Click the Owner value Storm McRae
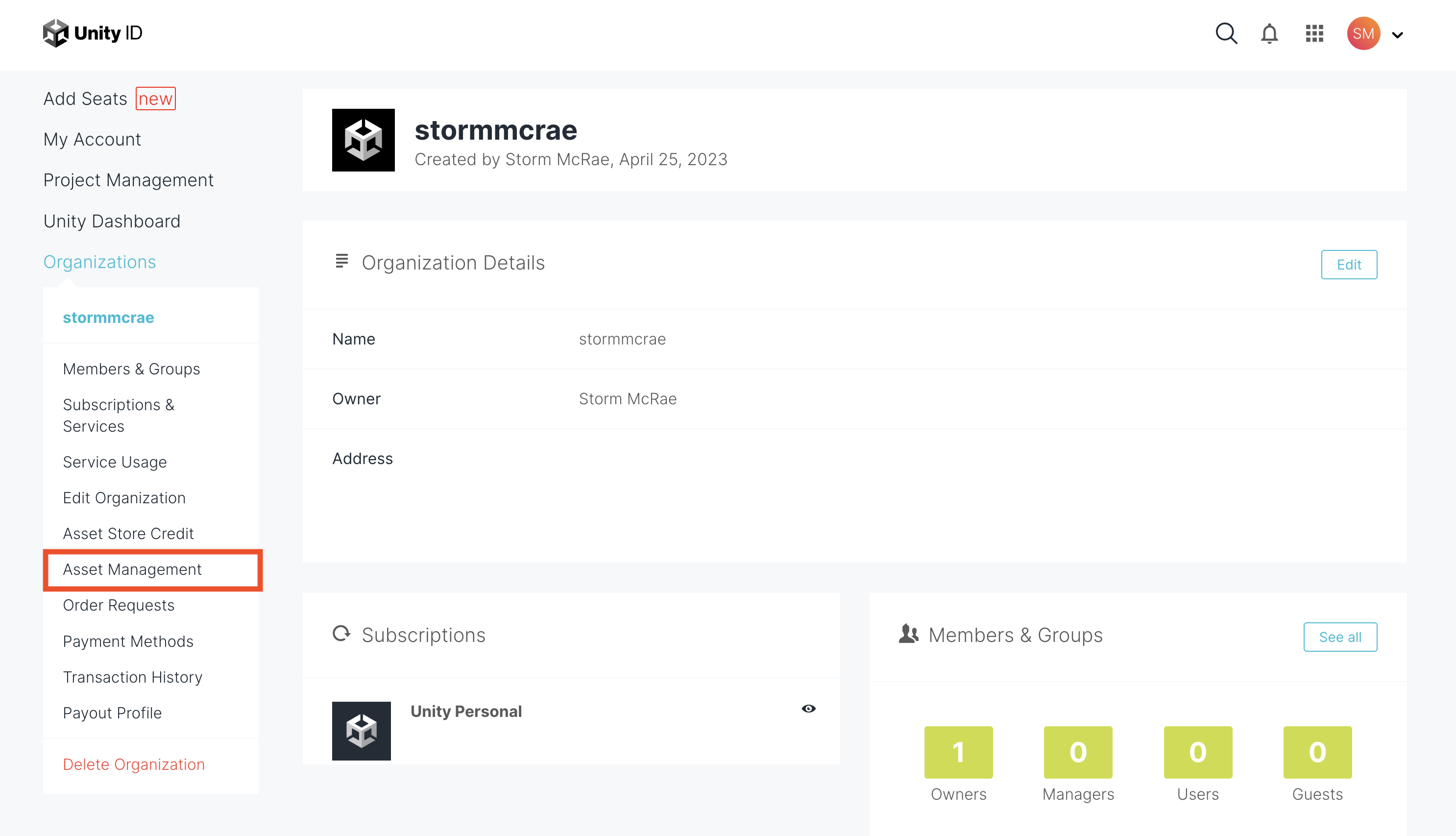 (628, 398)
